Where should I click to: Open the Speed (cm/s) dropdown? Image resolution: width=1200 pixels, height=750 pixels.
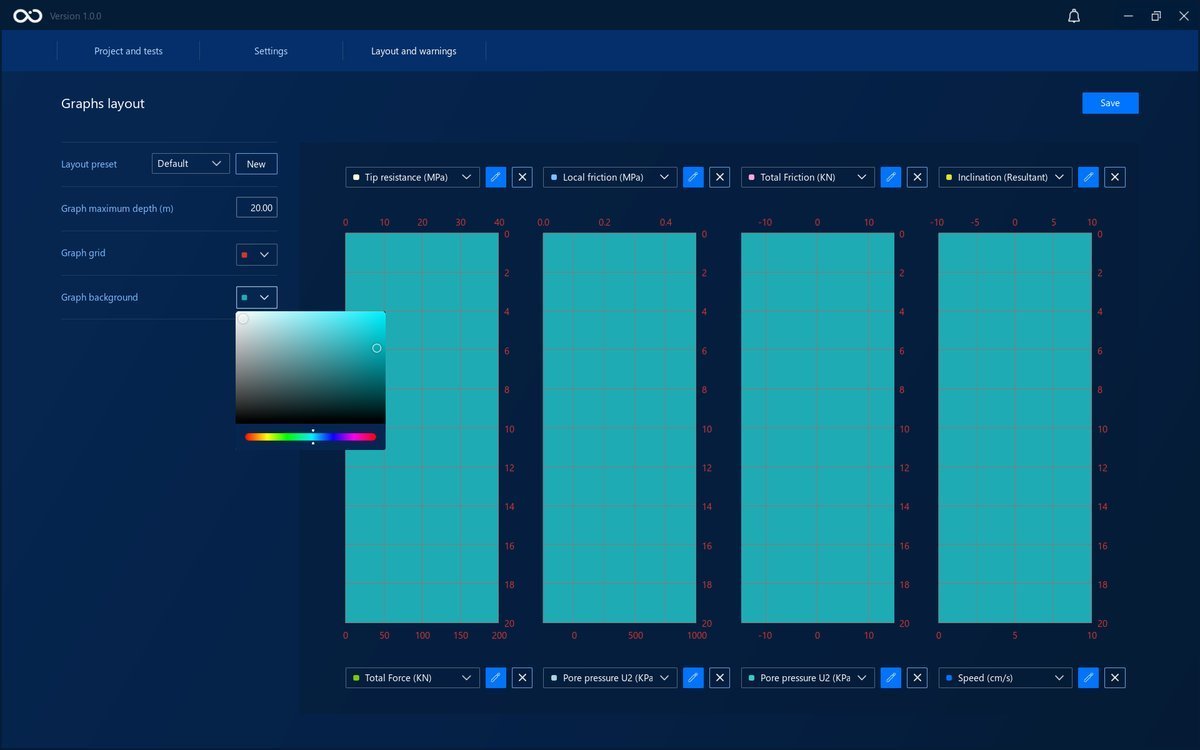1005,677
